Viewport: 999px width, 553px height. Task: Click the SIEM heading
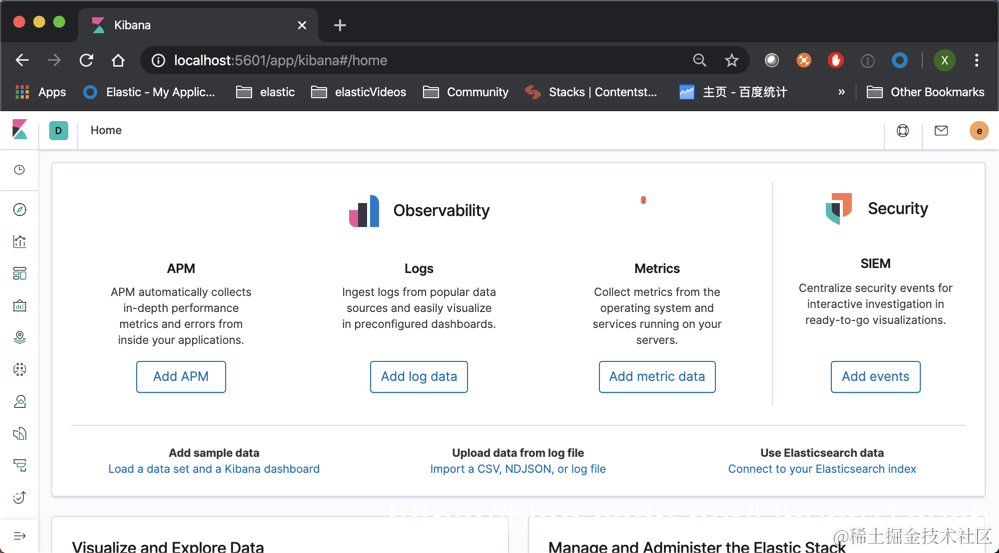pos(875,263)
